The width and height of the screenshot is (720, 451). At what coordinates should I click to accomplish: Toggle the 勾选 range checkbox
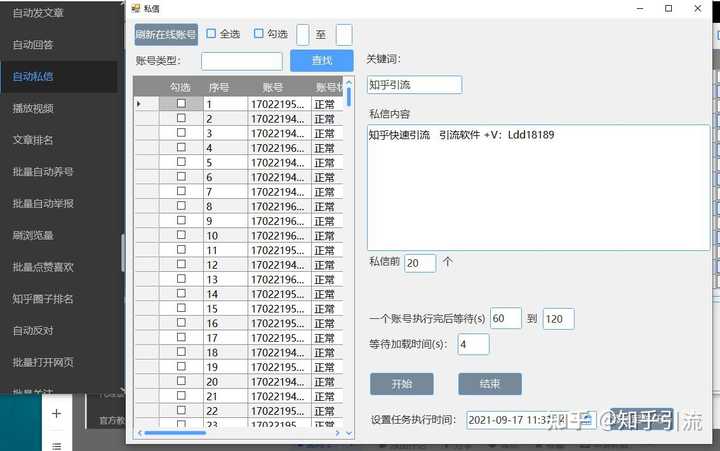tap(259, 34)
